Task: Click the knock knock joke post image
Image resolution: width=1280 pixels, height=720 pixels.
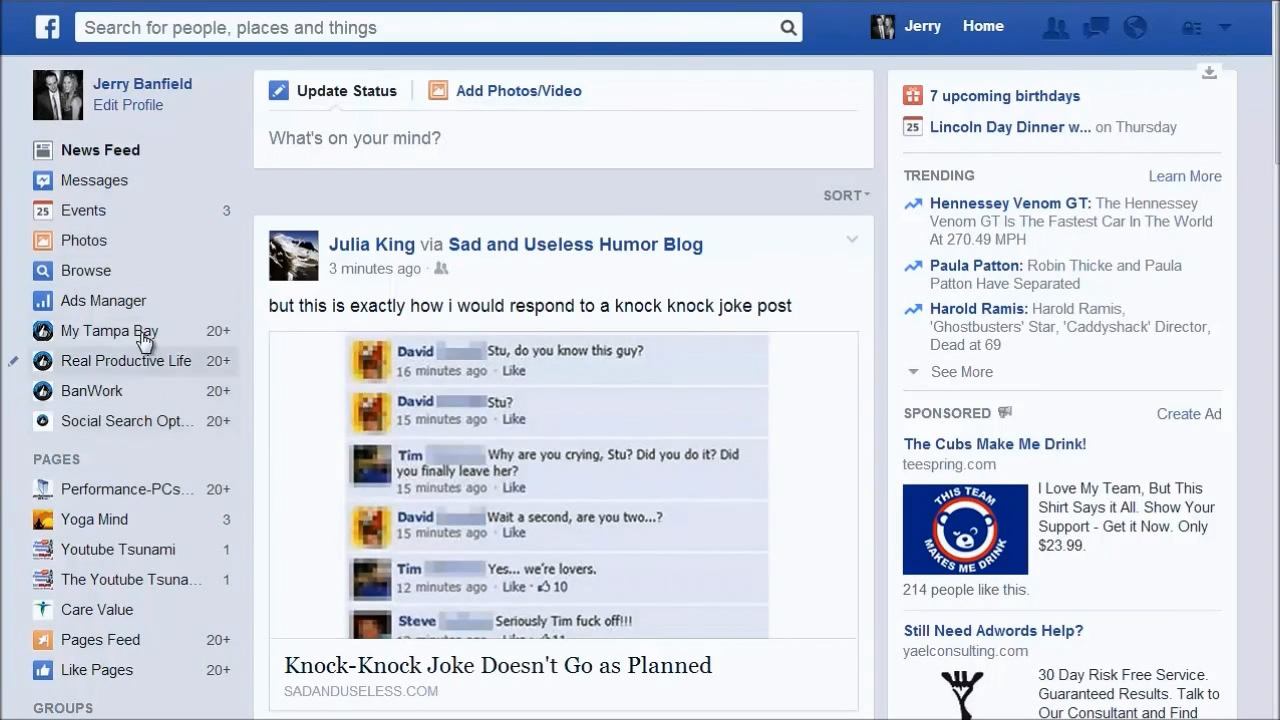Action: (x=564, y=485)
